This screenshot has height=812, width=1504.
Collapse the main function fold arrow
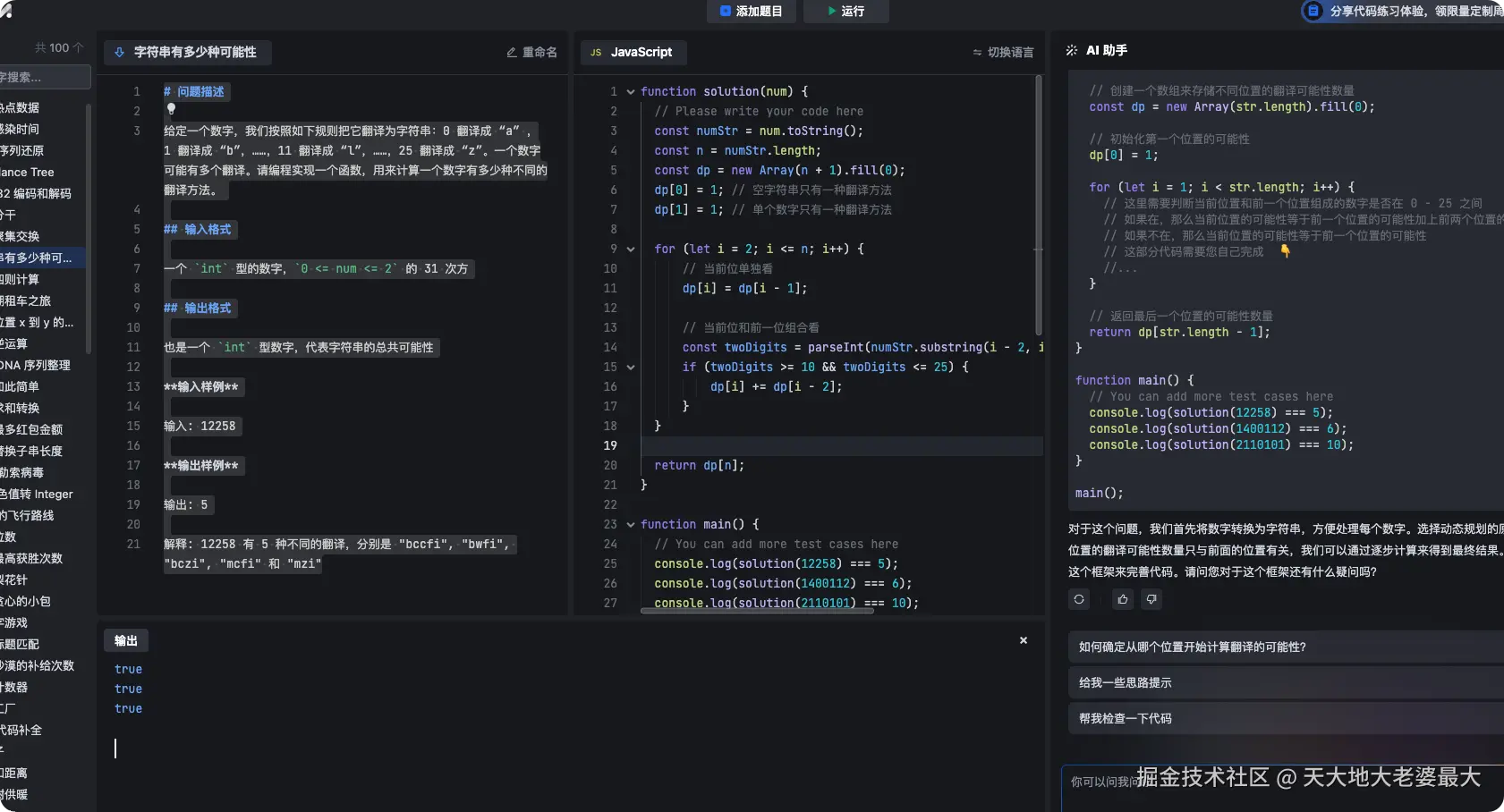point(631,525)
